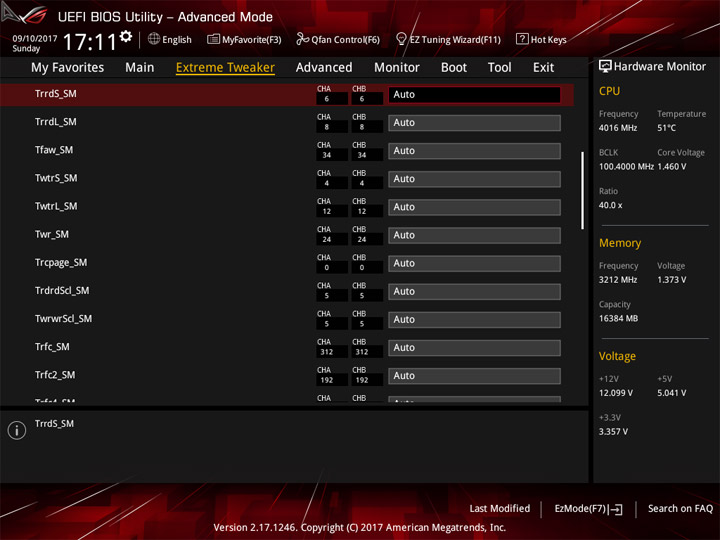
Task: Open the Tool tab
Action: [x=500, y=68]
